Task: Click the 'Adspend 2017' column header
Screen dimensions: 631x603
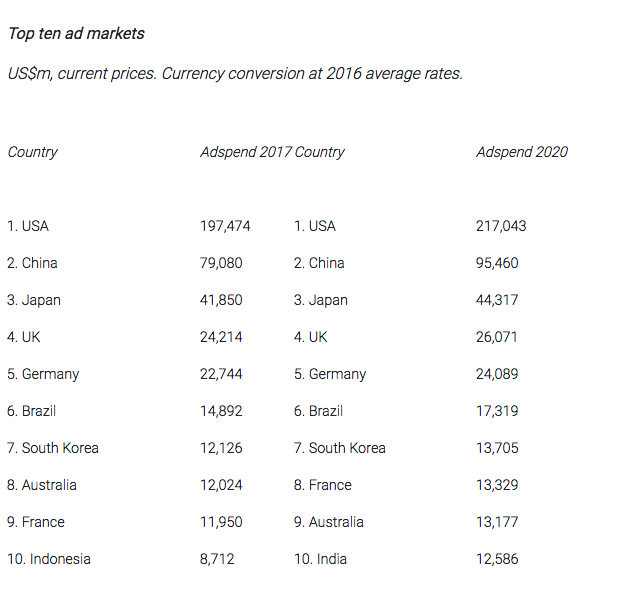Action: pos(246,152)
